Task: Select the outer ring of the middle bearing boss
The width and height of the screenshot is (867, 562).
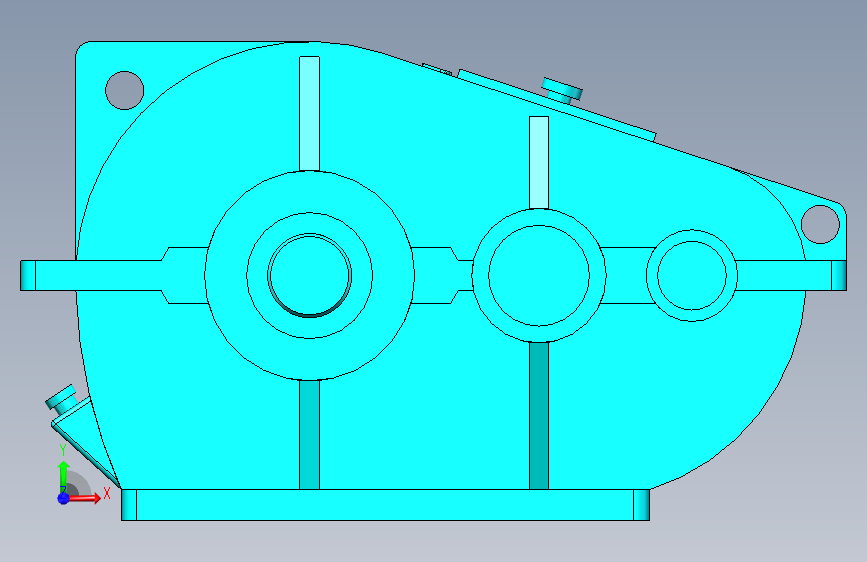Action: click(x=480, y=275)
